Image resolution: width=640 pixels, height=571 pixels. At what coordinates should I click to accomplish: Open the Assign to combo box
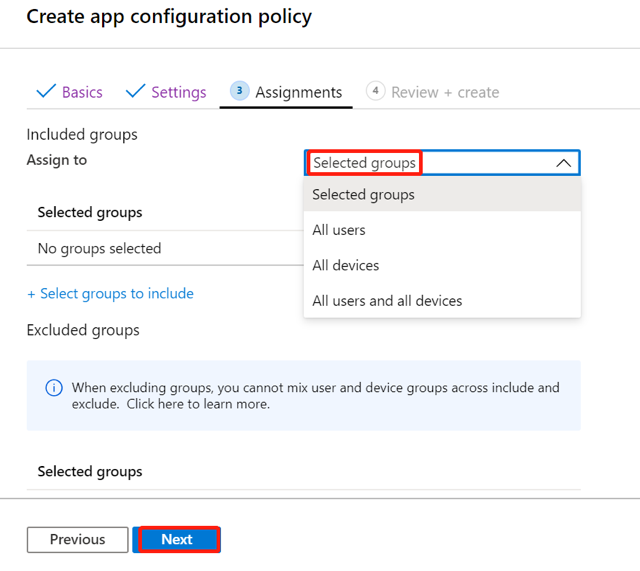[x=442, y=163]
